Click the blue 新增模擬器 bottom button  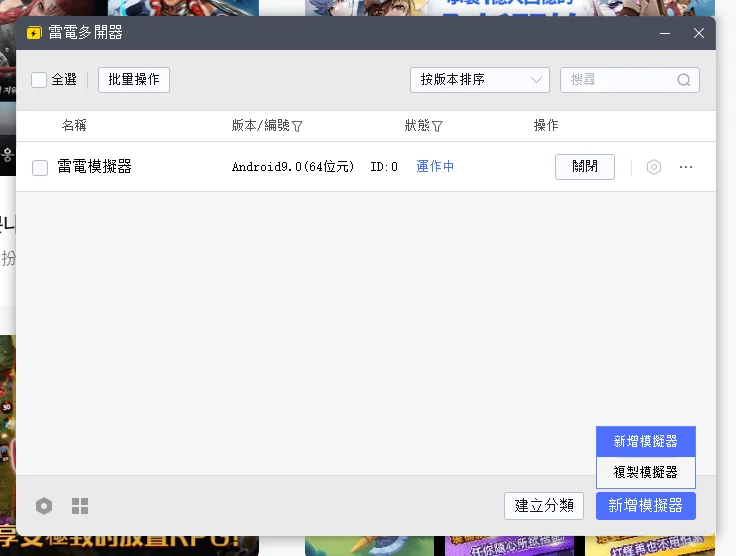pos(645,506)
